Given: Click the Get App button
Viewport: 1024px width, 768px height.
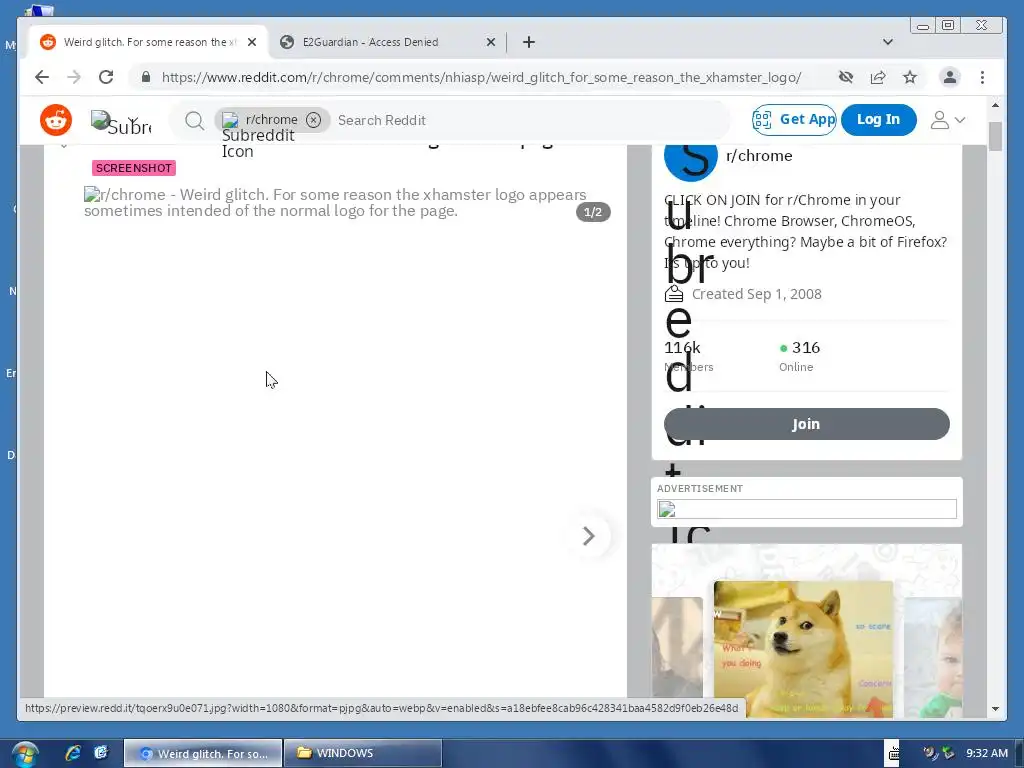Looking at the screenshot, I should click(794, 120).
